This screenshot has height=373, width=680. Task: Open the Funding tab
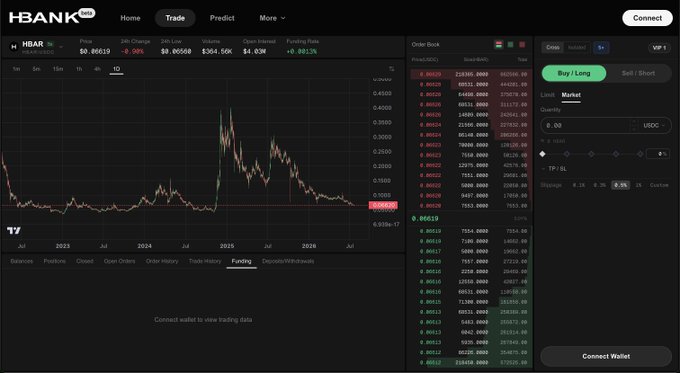[242, 261]
